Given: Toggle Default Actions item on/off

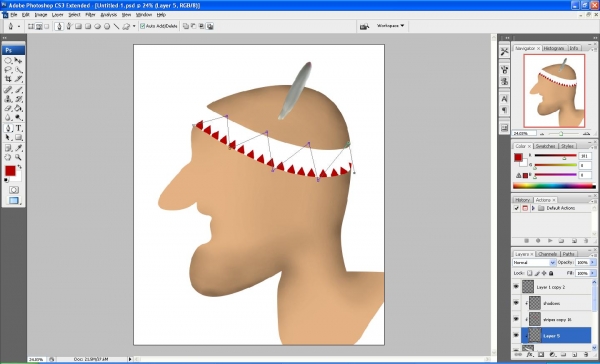Looking at the screenshot, I should click(517, 208).
